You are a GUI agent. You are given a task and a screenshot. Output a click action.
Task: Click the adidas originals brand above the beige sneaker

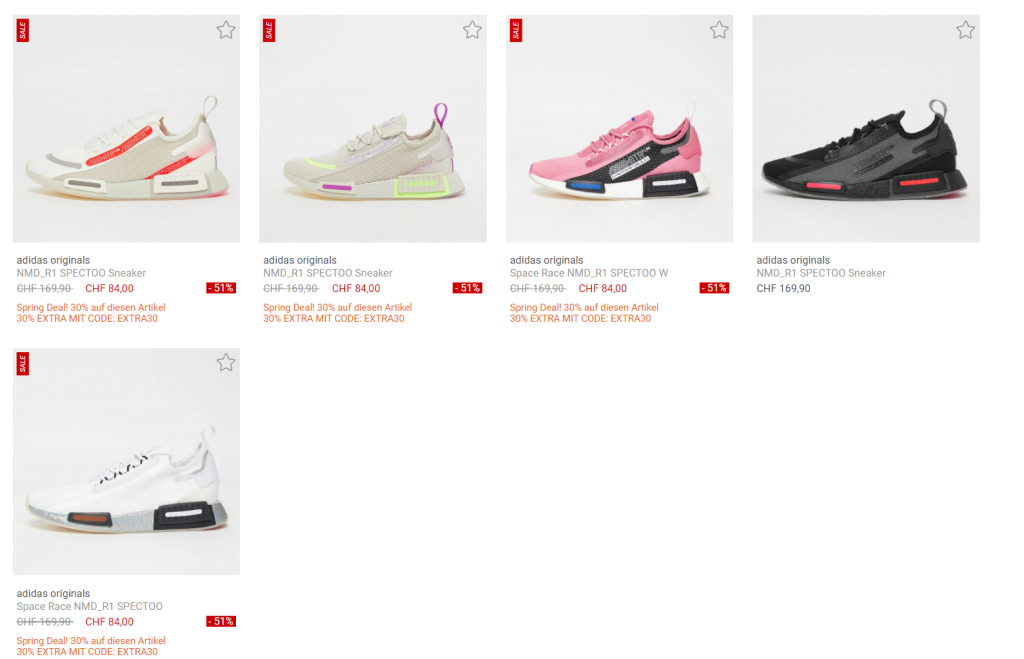(x=300, y=260)
